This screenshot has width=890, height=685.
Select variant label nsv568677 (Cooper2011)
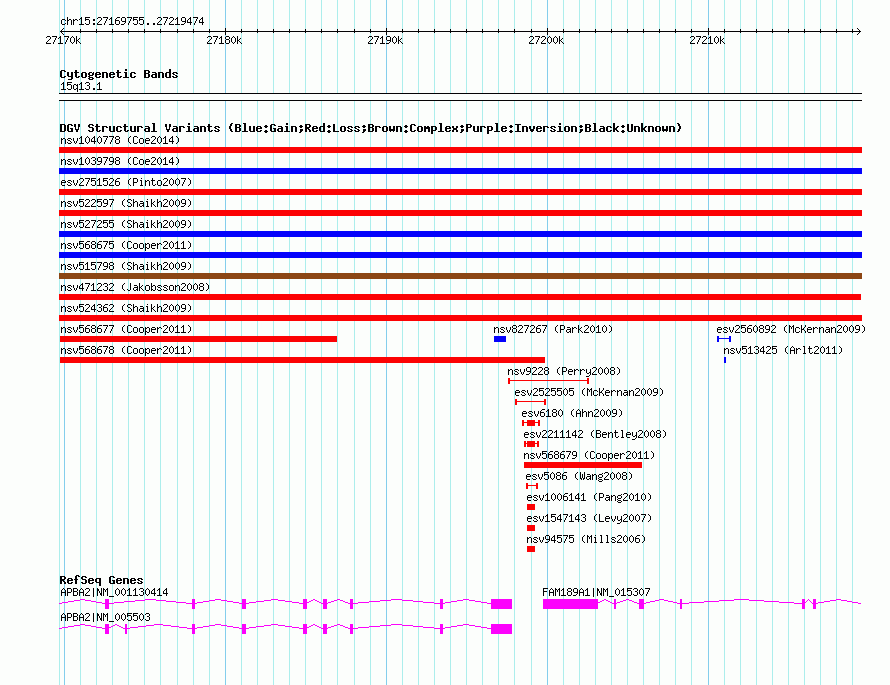[x=126, y=329]
